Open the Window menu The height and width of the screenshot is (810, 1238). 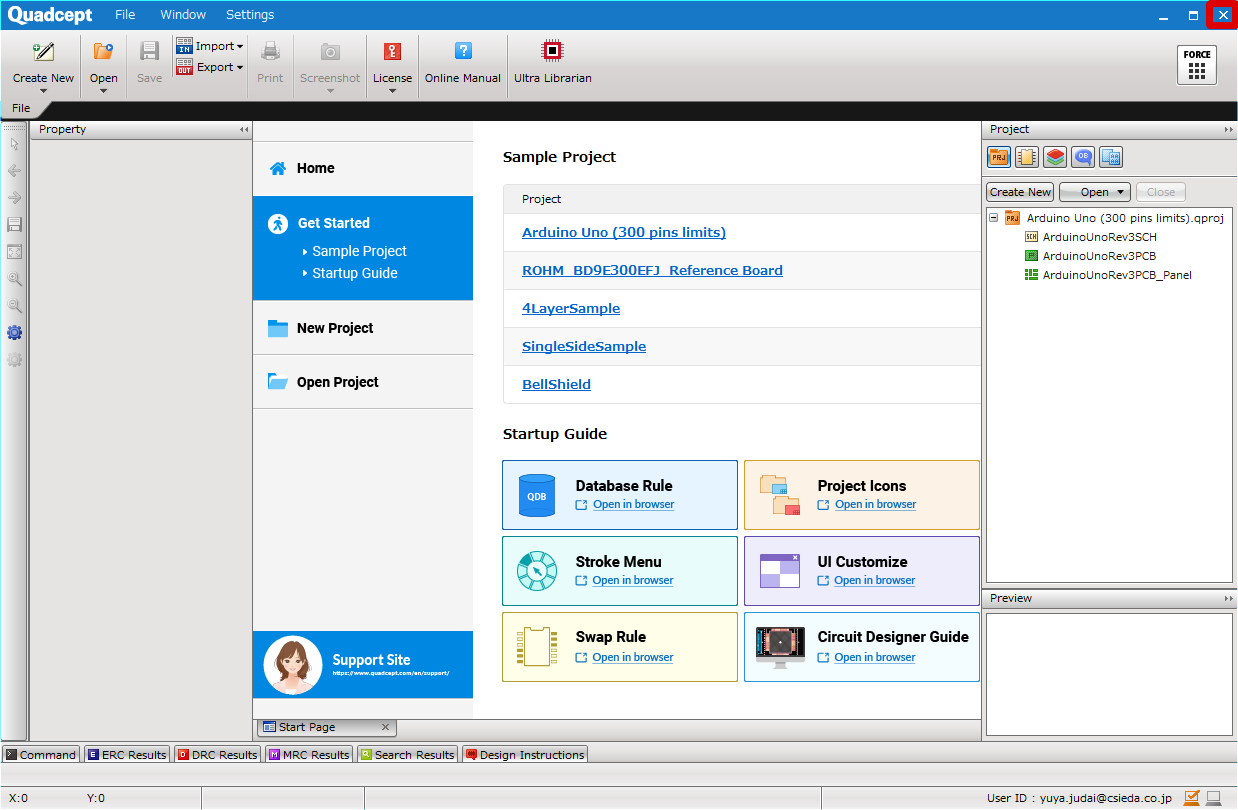(x=183, y=15)
